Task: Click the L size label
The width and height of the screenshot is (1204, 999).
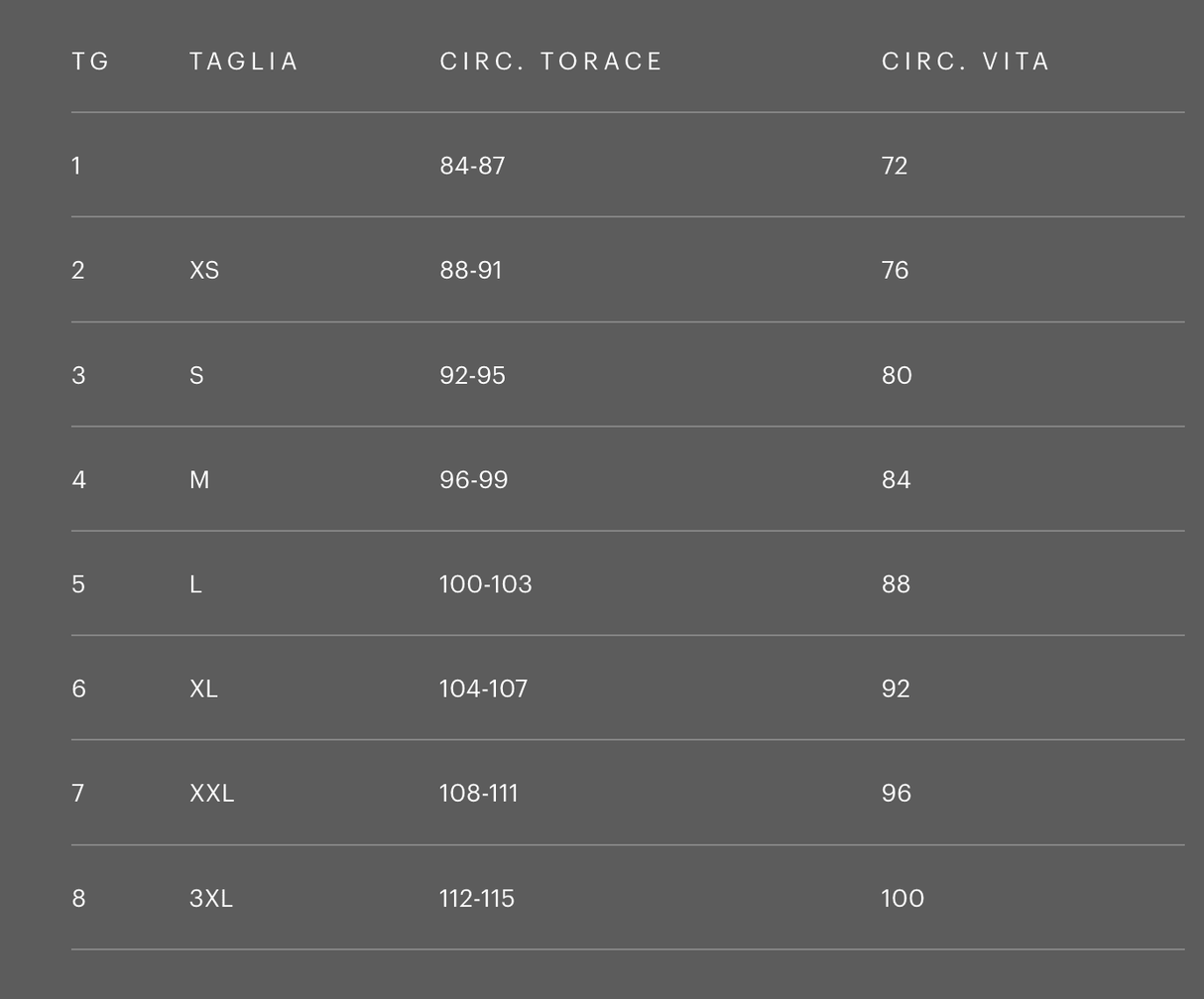Action: [x=195, y=584]
